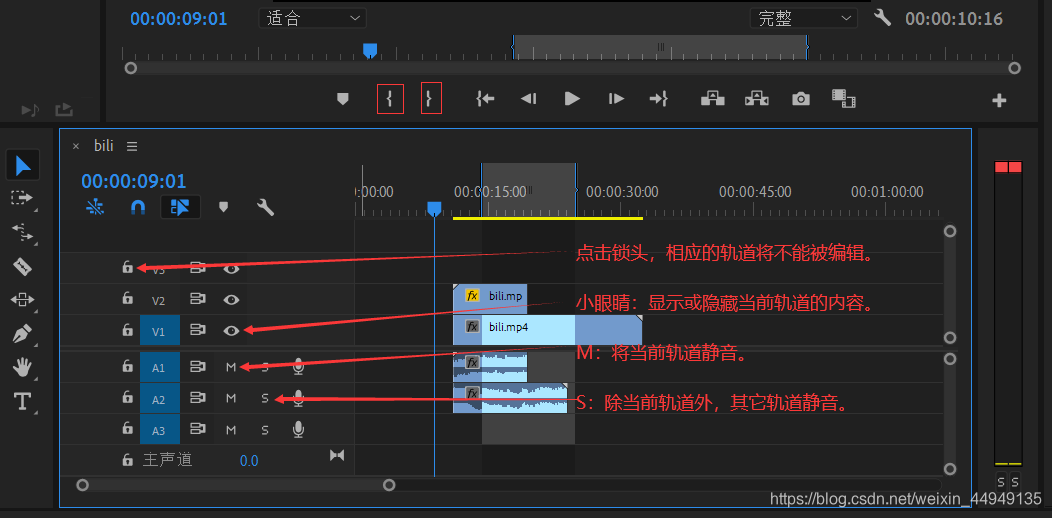Click the timeline playhead marker

coord(434,208)
